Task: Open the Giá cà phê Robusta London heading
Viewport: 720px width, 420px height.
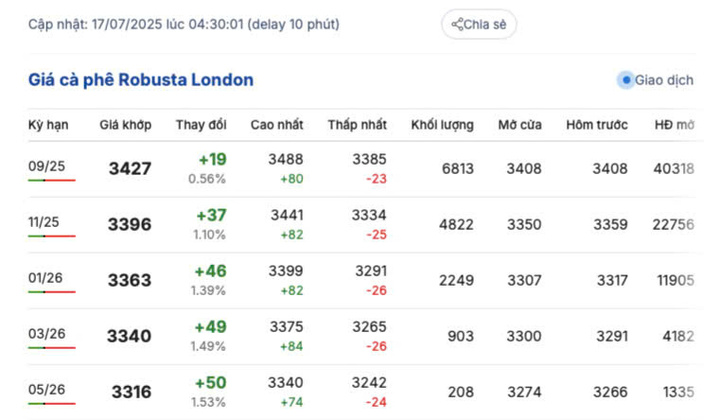Action: coord(140,80)
